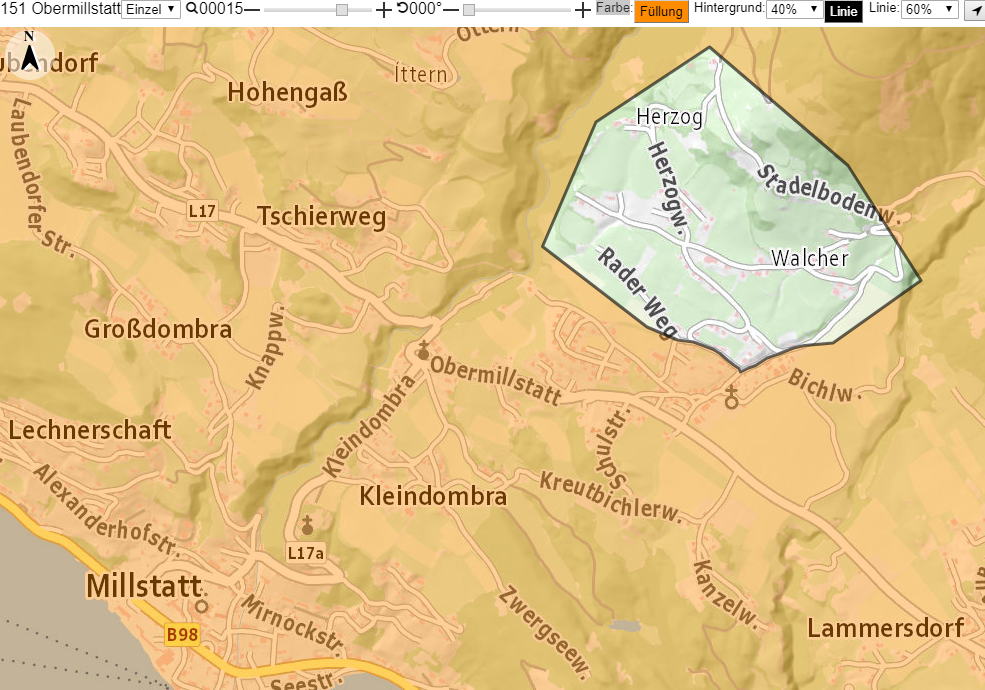
Task: Click the north arrow compass icon
Action: (x=29, y=54)
